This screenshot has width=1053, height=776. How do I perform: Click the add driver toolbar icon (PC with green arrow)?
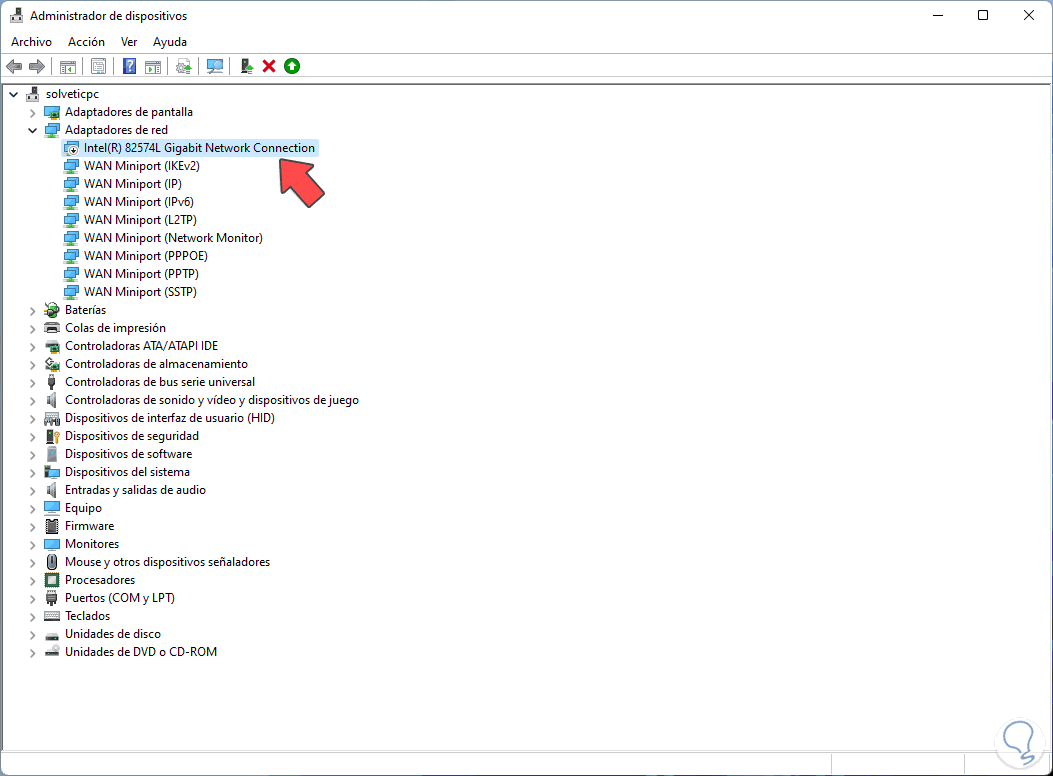(x=246, y=66)
